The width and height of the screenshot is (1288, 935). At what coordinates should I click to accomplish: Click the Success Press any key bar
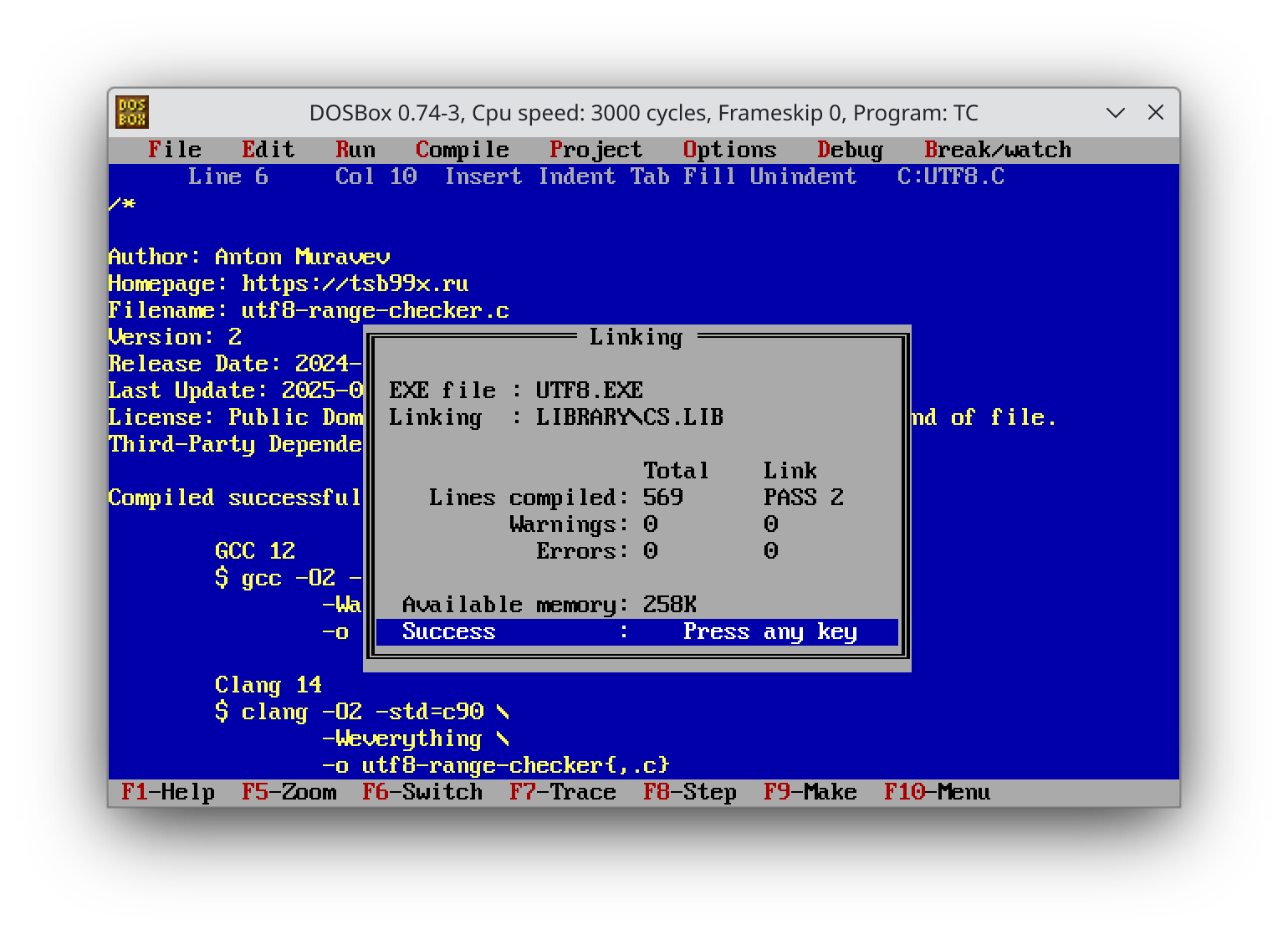point(636,631)
